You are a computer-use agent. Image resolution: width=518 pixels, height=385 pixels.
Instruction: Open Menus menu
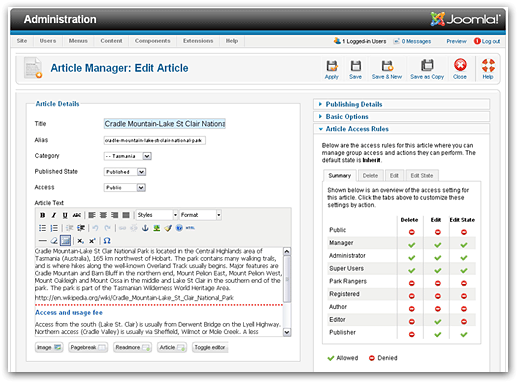[78, 41]
